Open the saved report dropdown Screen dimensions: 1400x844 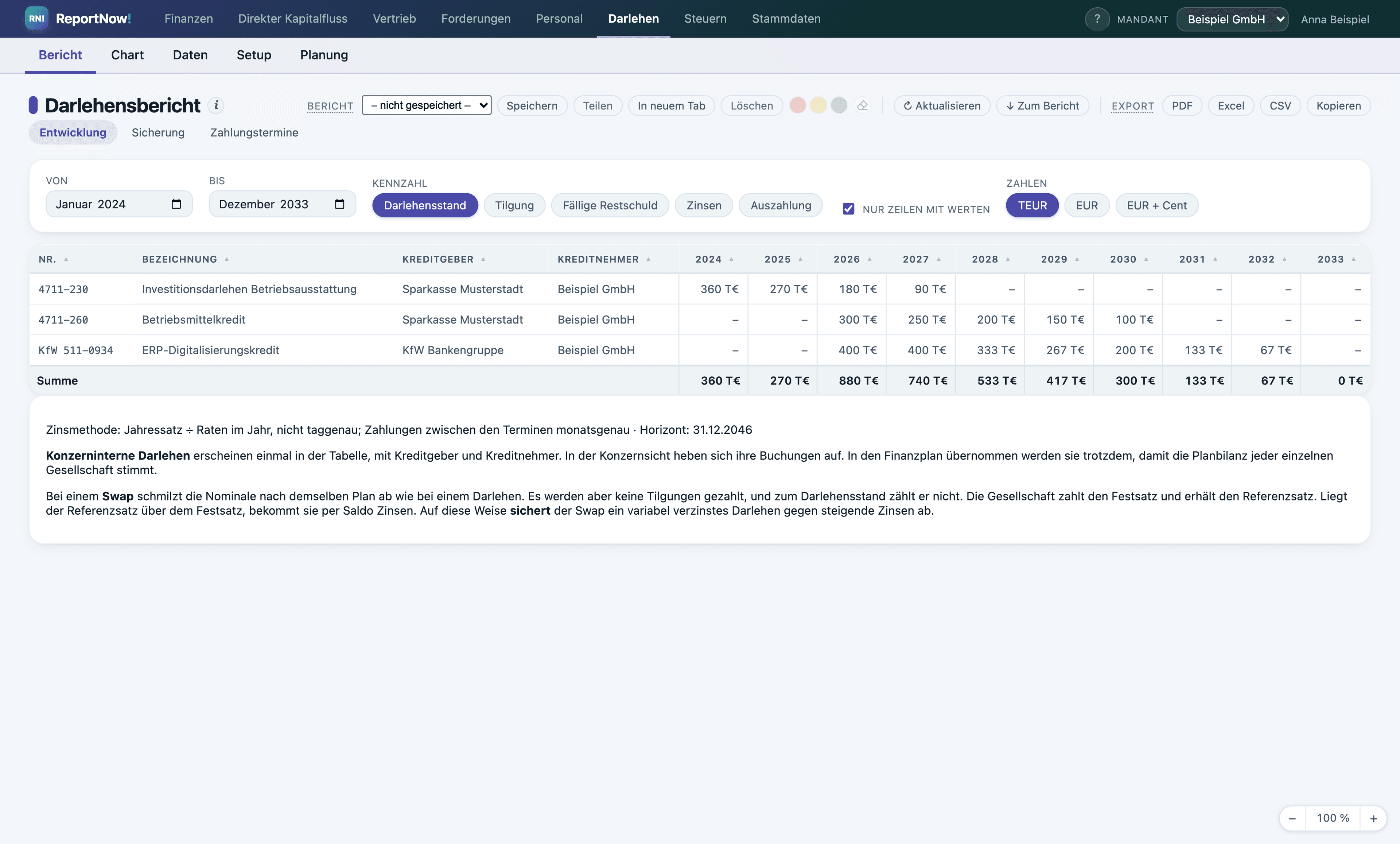coord(427,105)
